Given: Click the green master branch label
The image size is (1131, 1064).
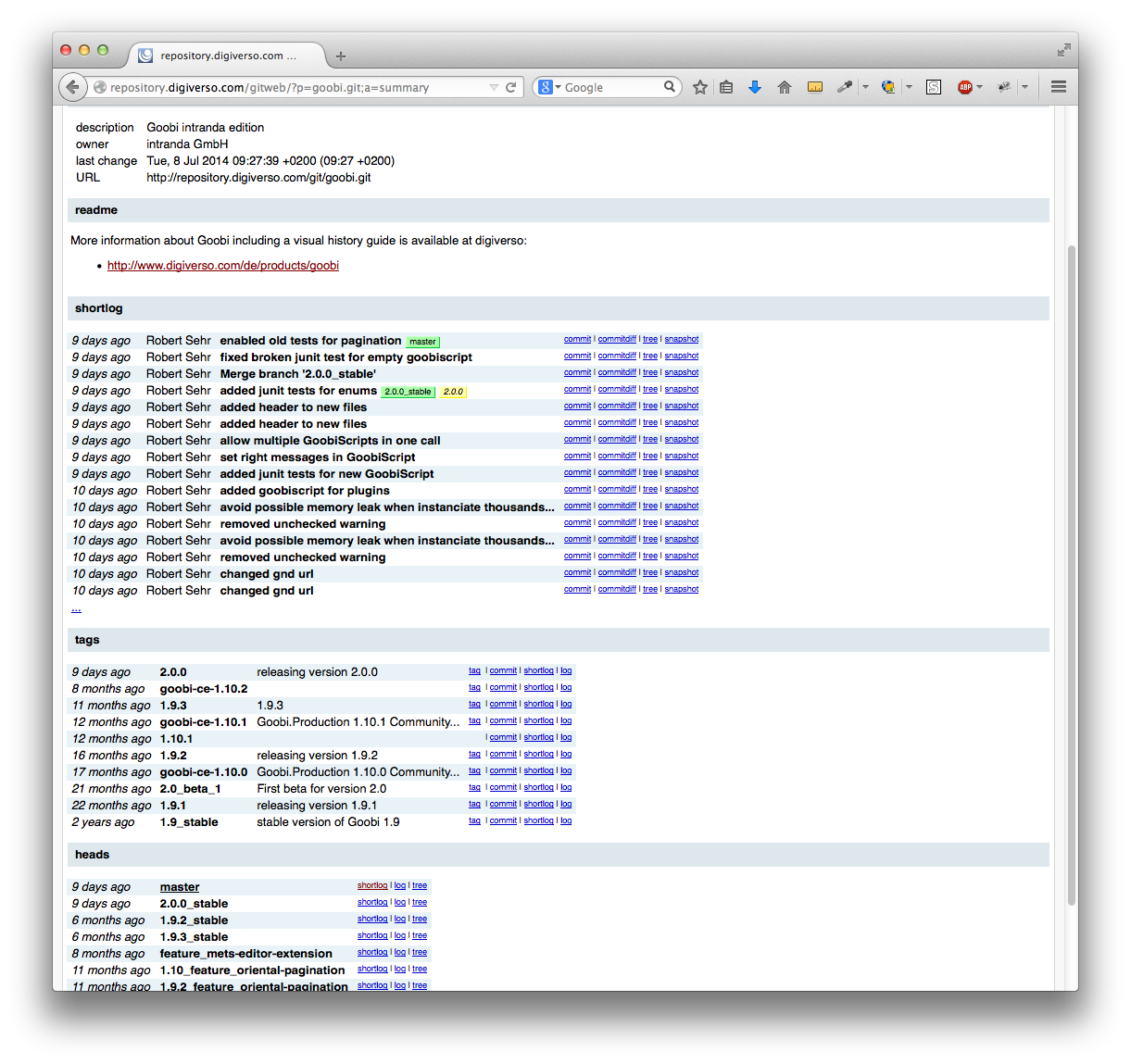Looking at the screenshot, I should (422, 342).
